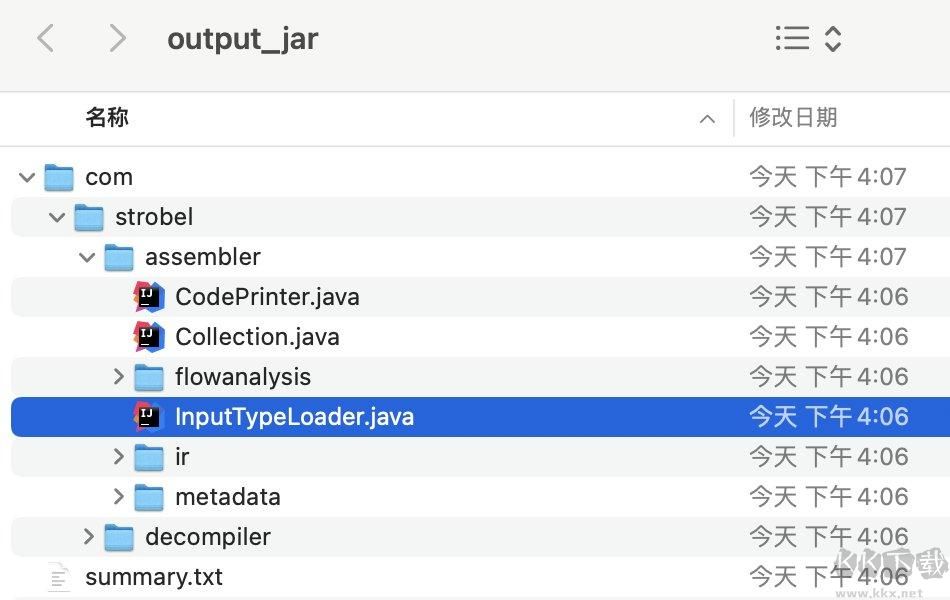
Task: Expand the flowanalysis folder
Action: coord(118,376)
